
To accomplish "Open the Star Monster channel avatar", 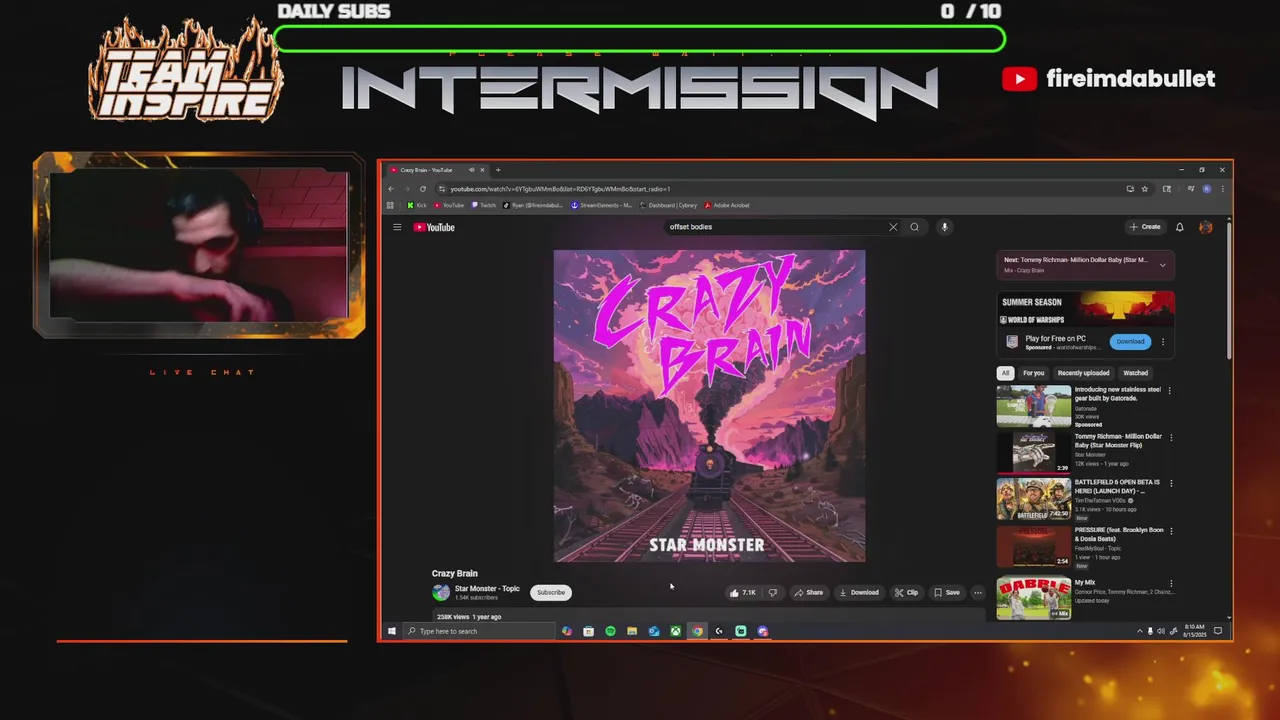I will click(441, 592).
